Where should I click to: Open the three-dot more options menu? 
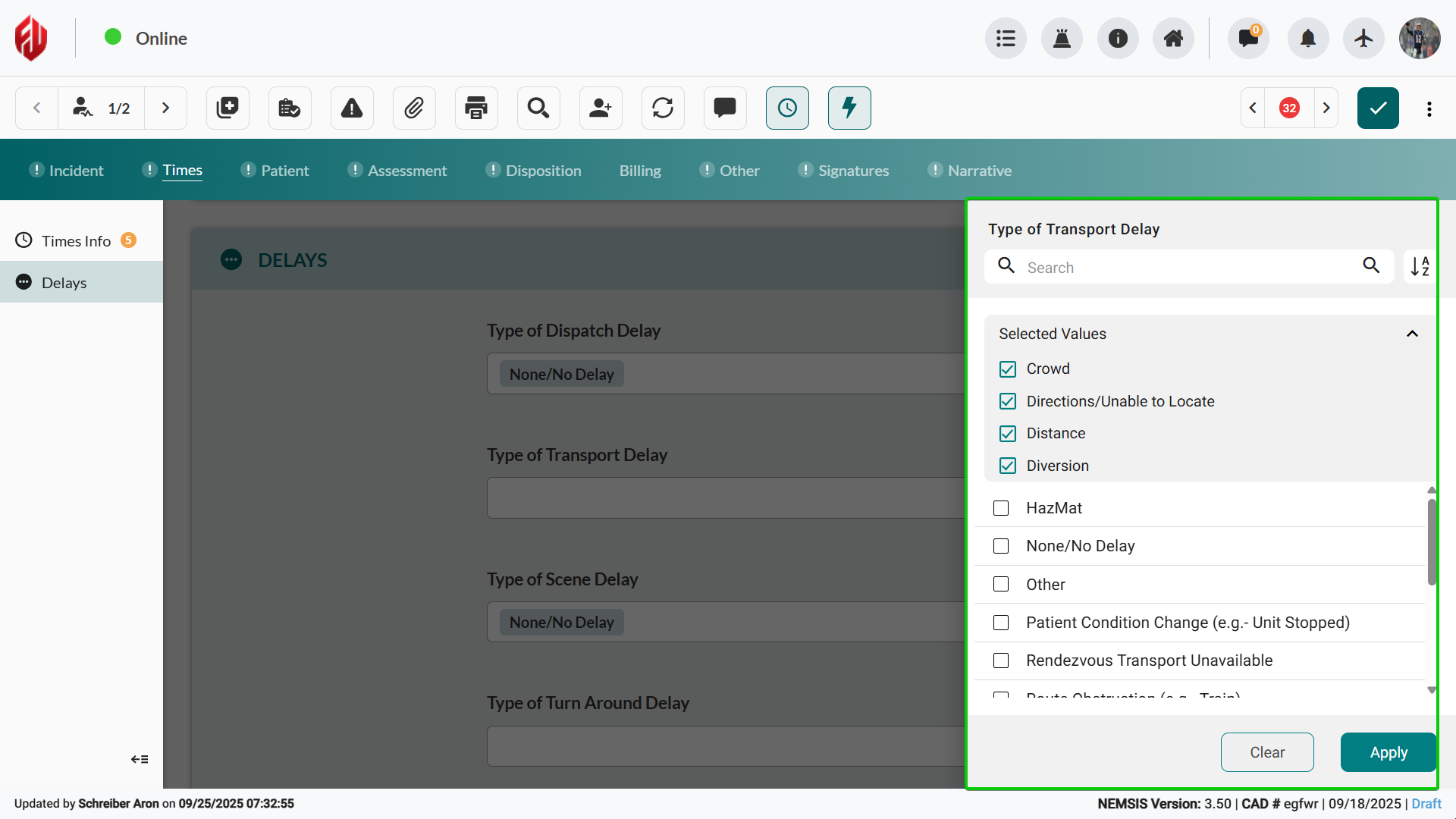click(x=1429, y=108)
